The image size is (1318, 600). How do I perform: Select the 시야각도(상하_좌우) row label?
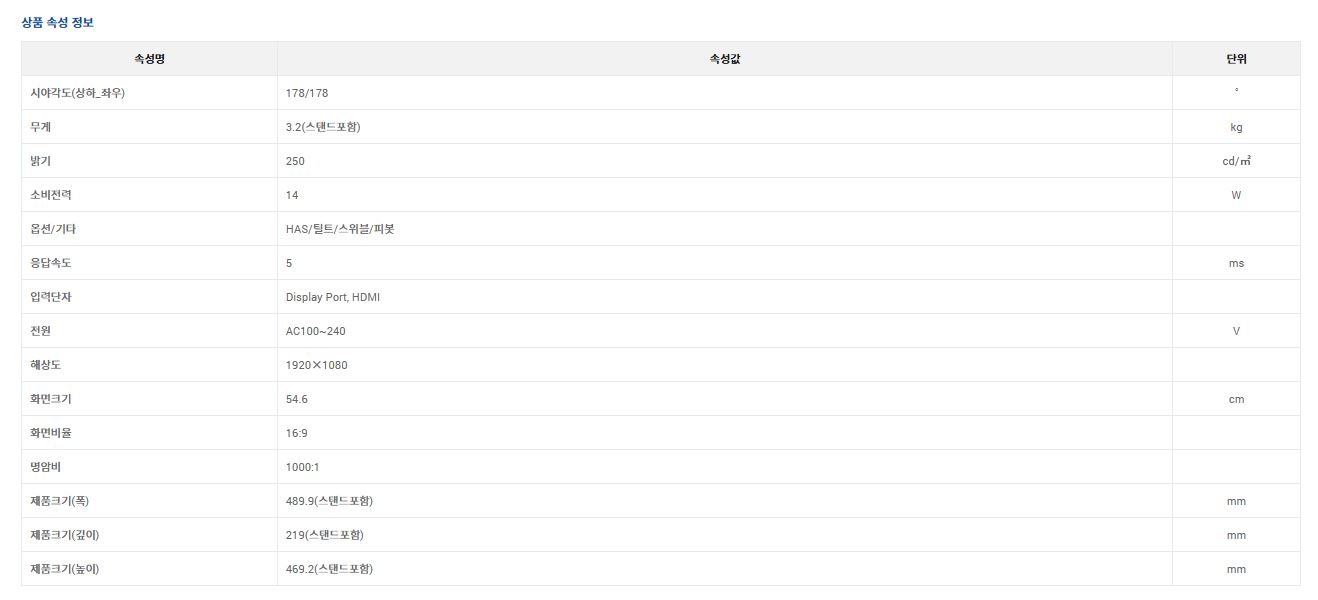(x=78, y=93)
